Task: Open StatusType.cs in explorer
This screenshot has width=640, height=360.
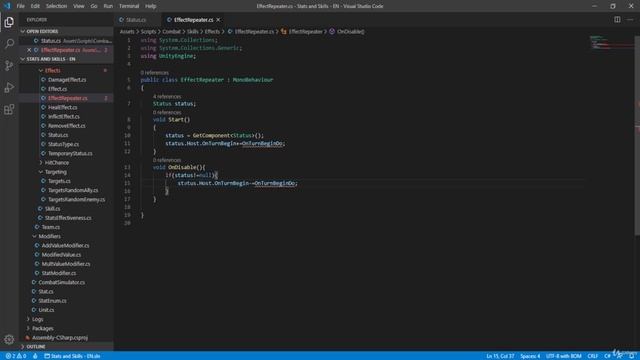Action: coord(63,144)
